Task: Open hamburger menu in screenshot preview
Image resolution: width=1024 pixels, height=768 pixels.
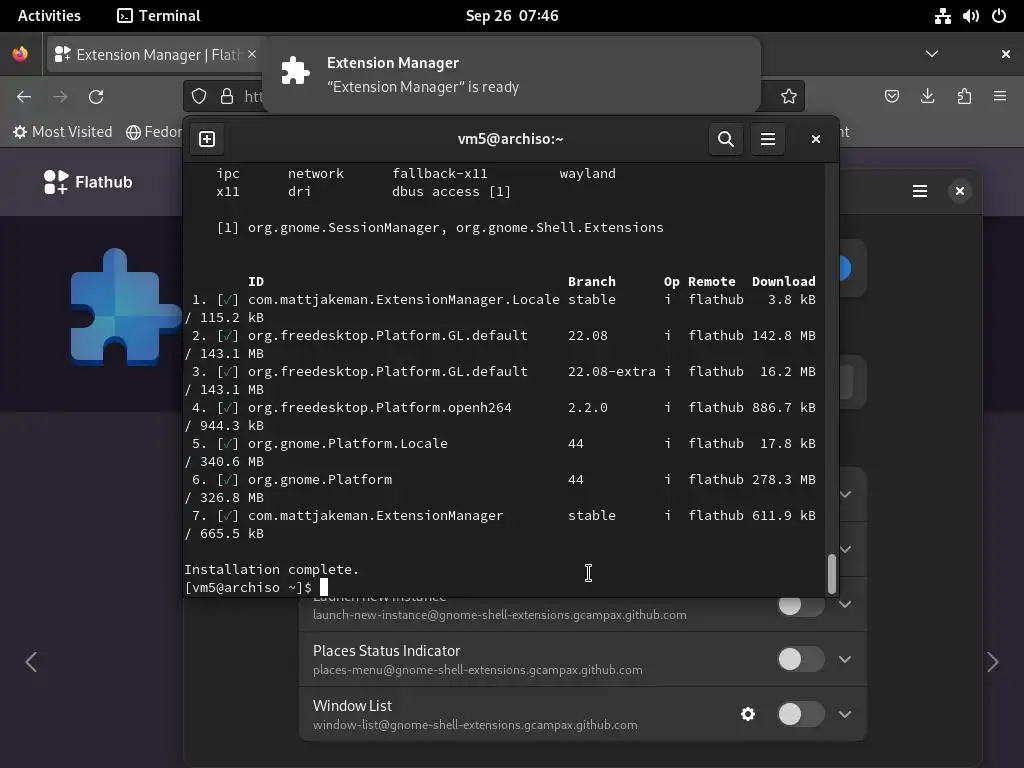Action: [x=920, y=191]
